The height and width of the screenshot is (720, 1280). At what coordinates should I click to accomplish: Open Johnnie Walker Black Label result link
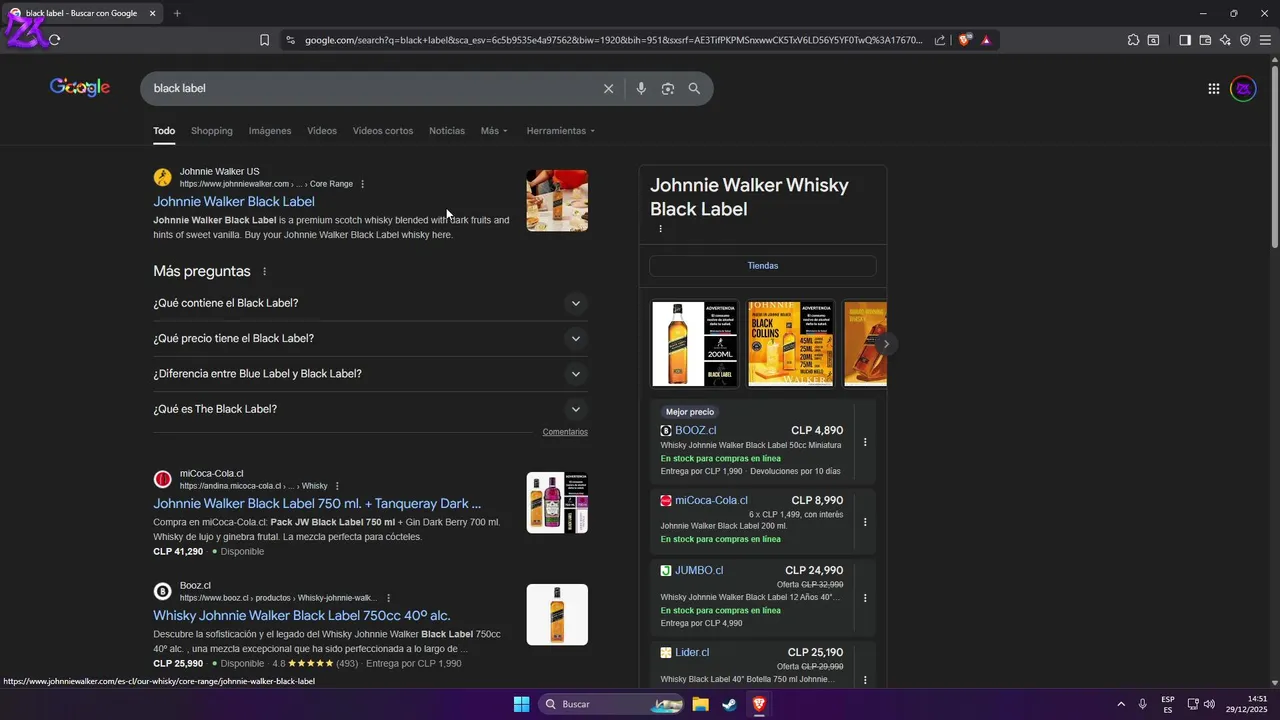pyautogui.click(x=234, y=202)
